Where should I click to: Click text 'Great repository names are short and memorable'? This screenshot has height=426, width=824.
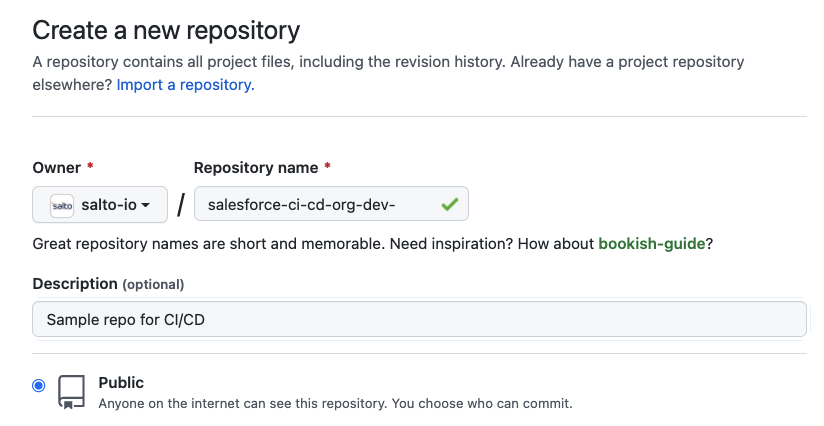[x=208, y=244]
